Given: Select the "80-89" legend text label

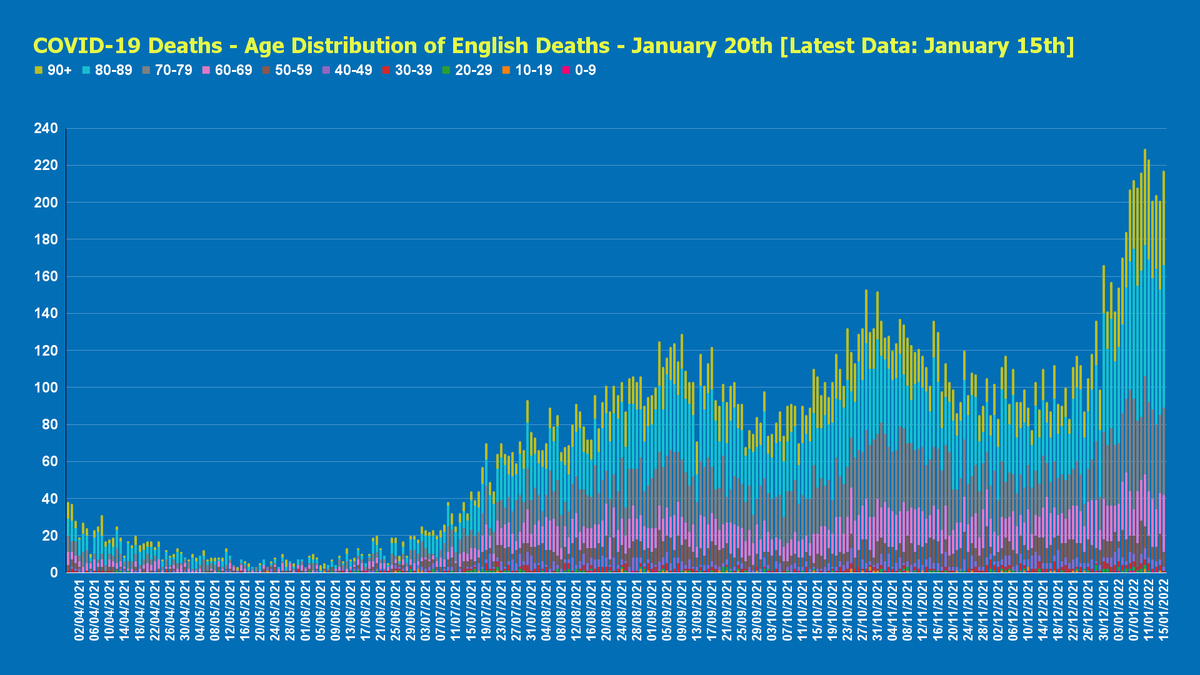Looking at the screenshot, I should click(x=114, y=70).
